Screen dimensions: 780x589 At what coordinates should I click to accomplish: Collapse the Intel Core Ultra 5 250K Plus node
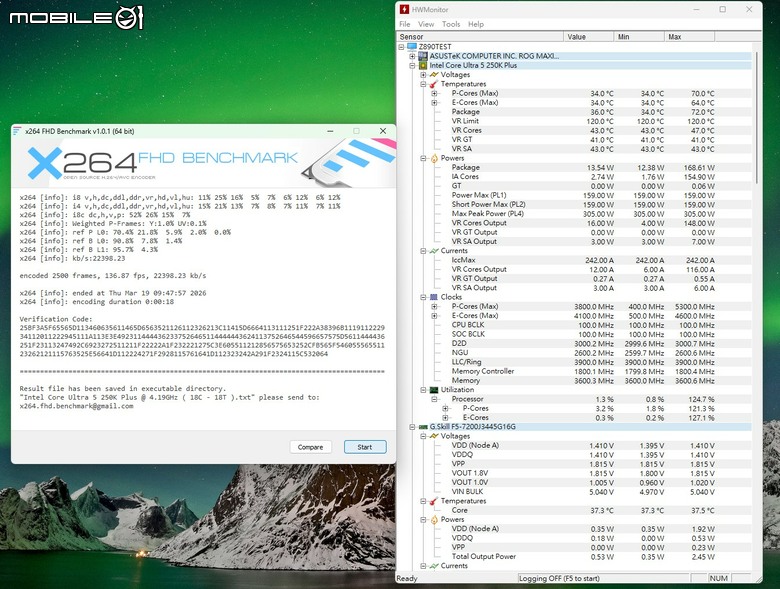coord(412,65)
